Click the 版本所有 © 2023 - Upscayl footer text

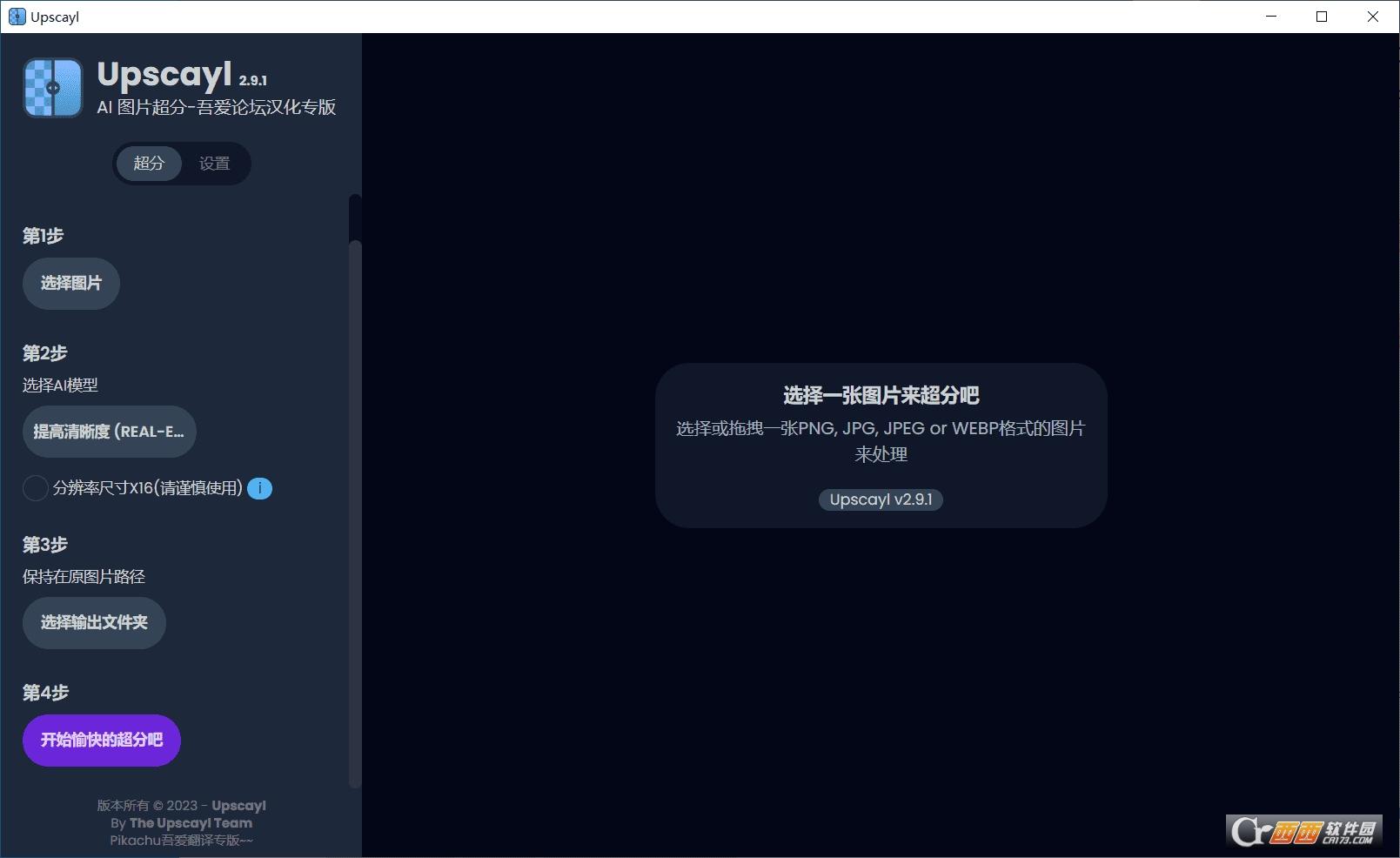(181, 806)
